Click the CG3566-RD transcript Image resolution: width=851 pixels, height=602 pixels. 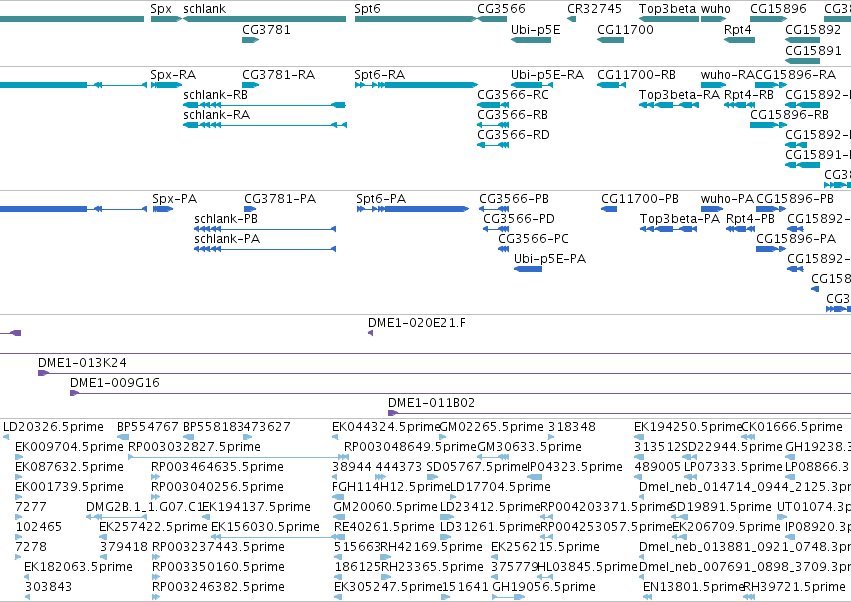(x=493, y=145)
